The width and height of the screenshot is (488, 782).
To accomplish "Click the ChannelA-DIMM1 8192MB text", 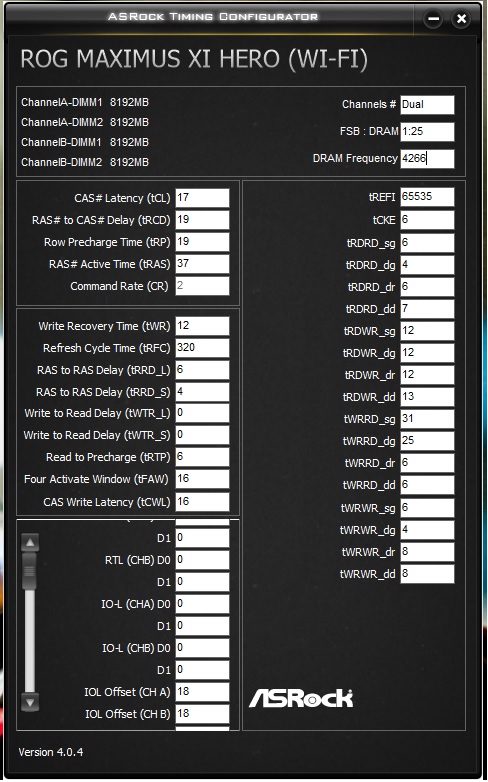I will (85, 102).
